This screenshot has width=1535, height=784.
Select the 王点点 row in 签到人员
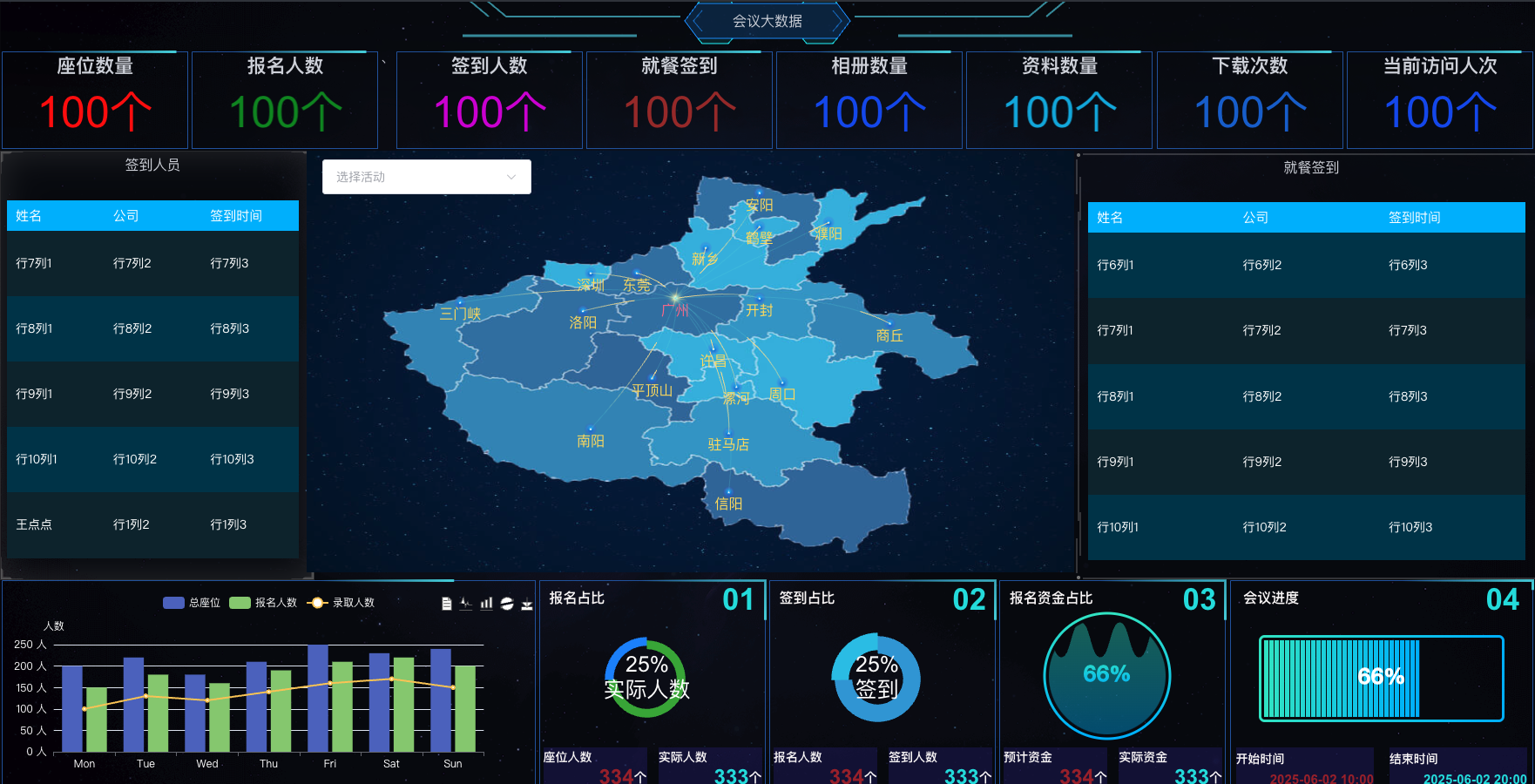[152, 524]
